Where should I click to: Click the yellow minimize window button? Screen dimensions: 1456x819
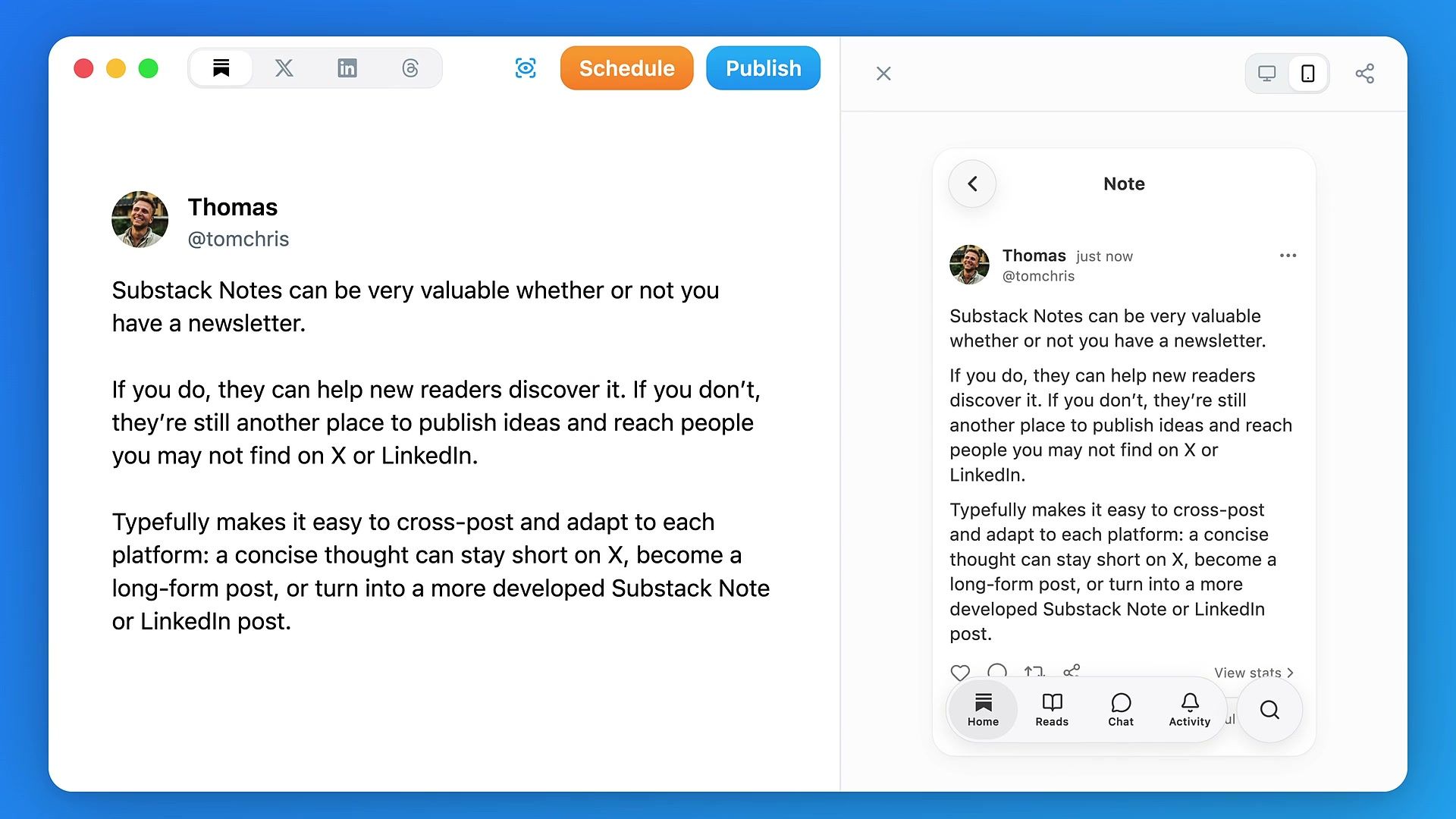tap(116, 68)
